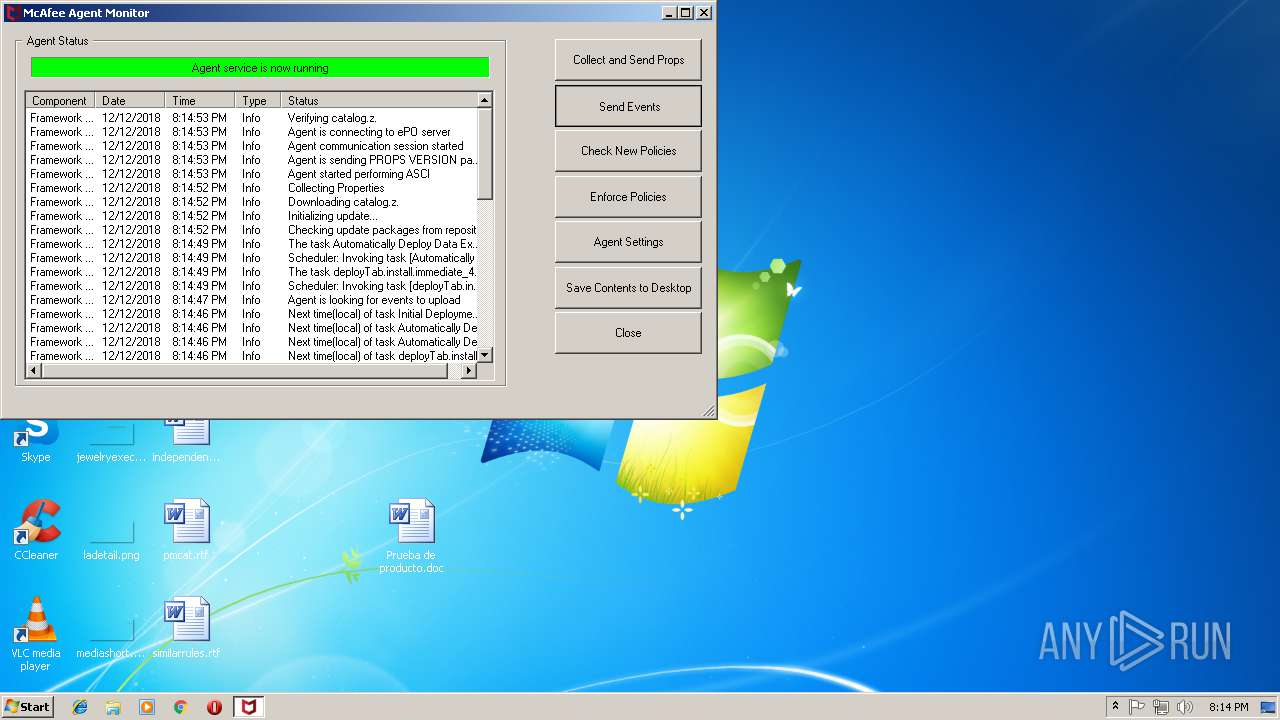Open Windows Explorer from the taskbar
Screen dimensions: 1280x720
(x=113, y=707)
